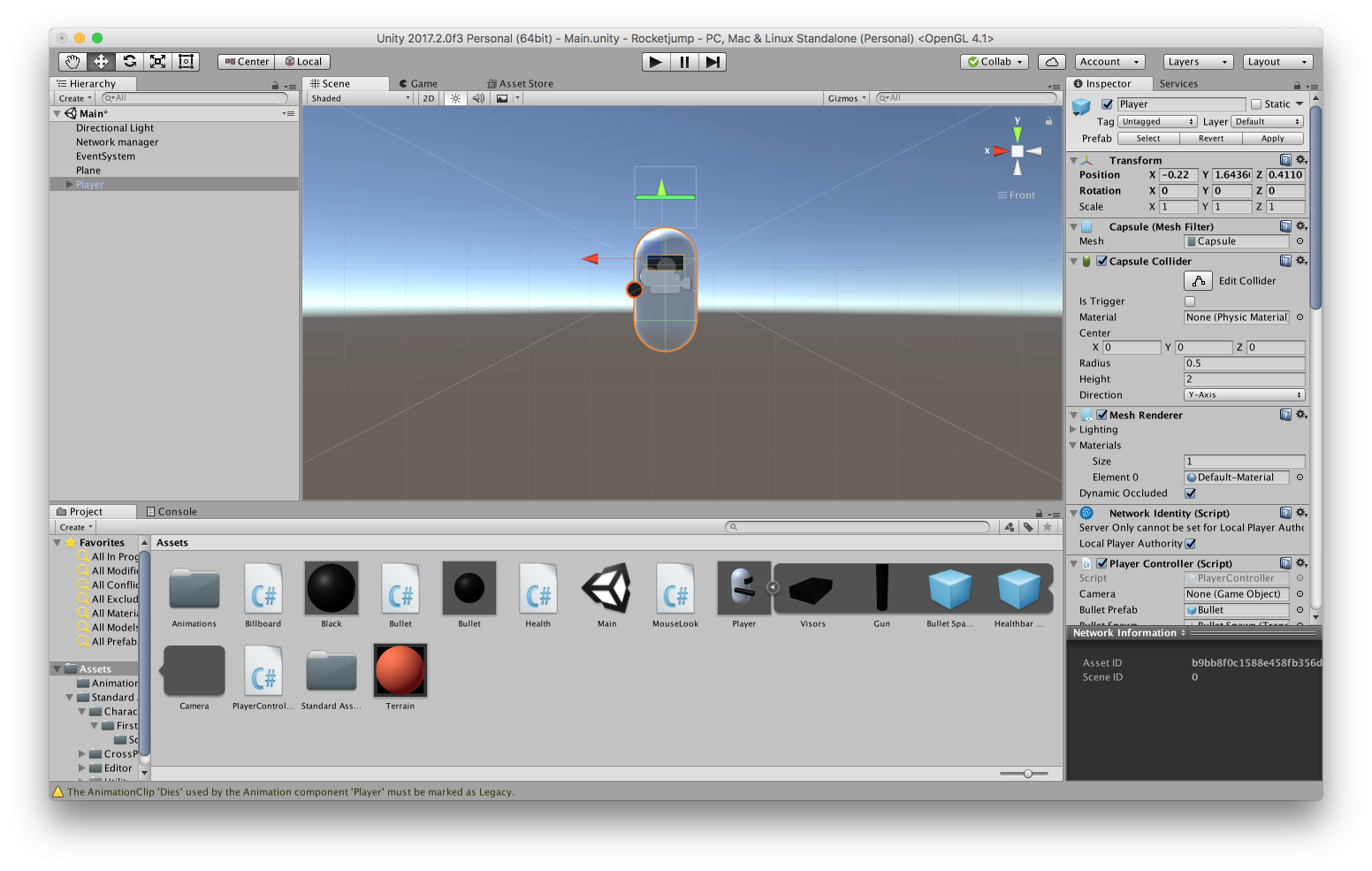The image size is (1372, 871).
Task: Select the Black material asset
Action: [332, 595]
